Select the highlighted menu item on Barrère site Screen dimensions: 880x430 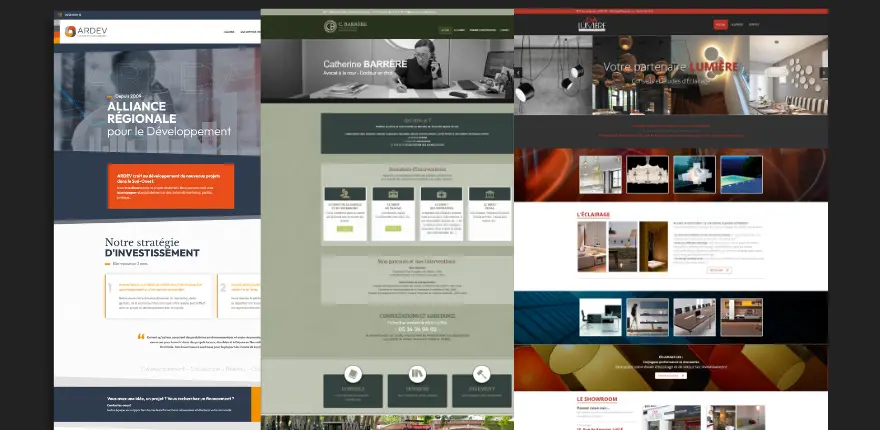coord(445,30)
